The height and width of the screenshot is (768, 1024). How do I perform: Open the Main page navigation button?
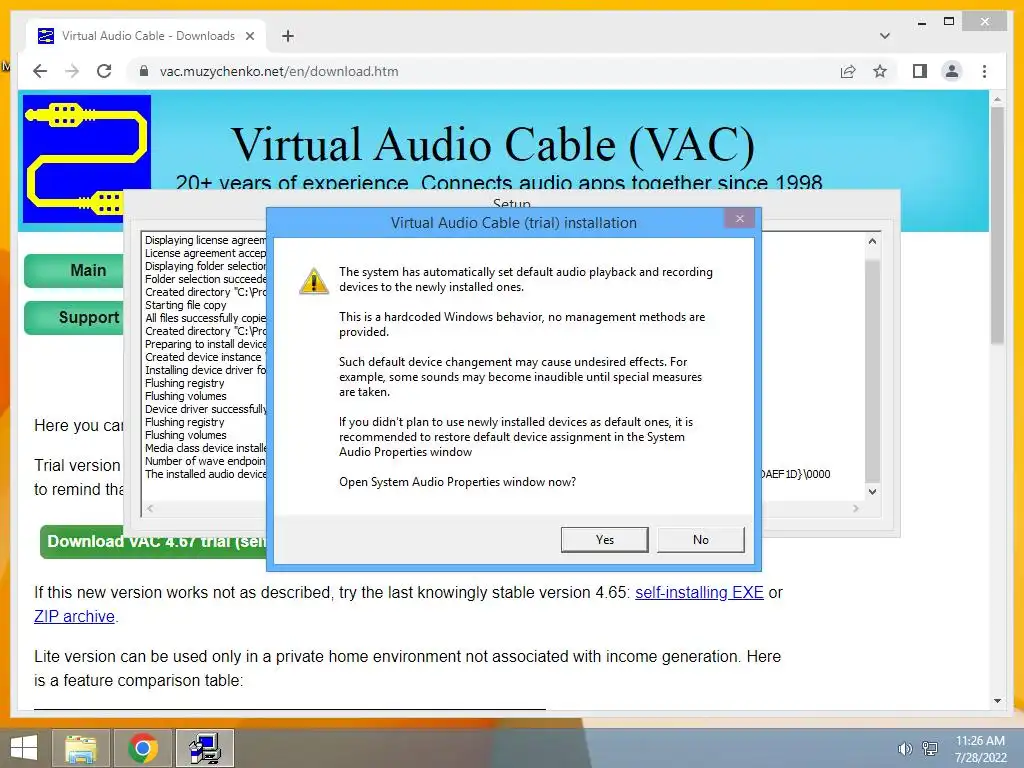click(74, 270)
